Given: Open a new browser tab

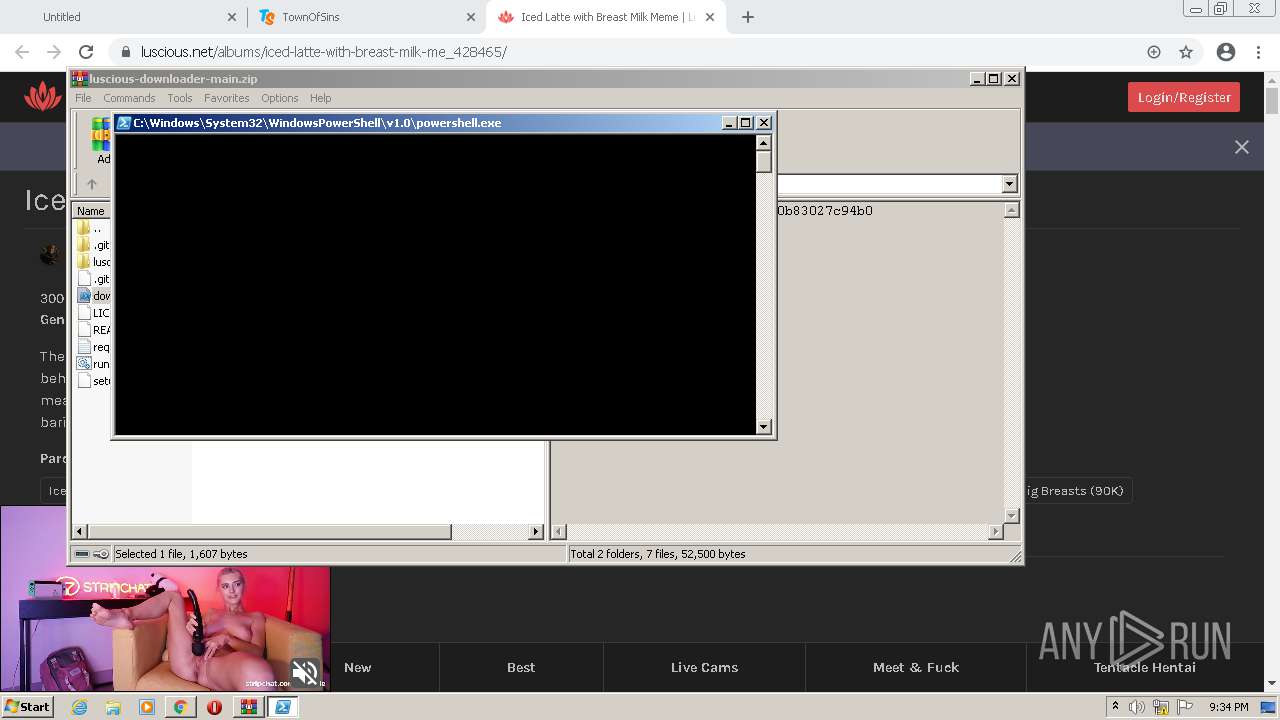Looking at the screenshot, I should pos(748,17).
